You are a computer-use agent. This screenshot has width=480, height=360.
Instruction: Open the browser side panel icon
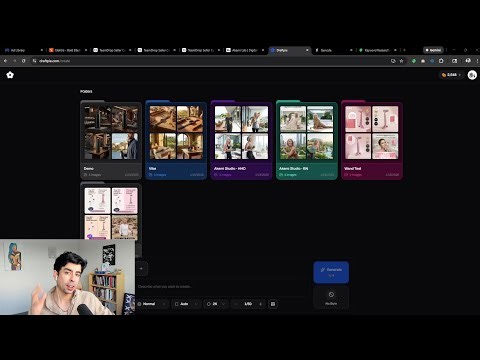455,61
